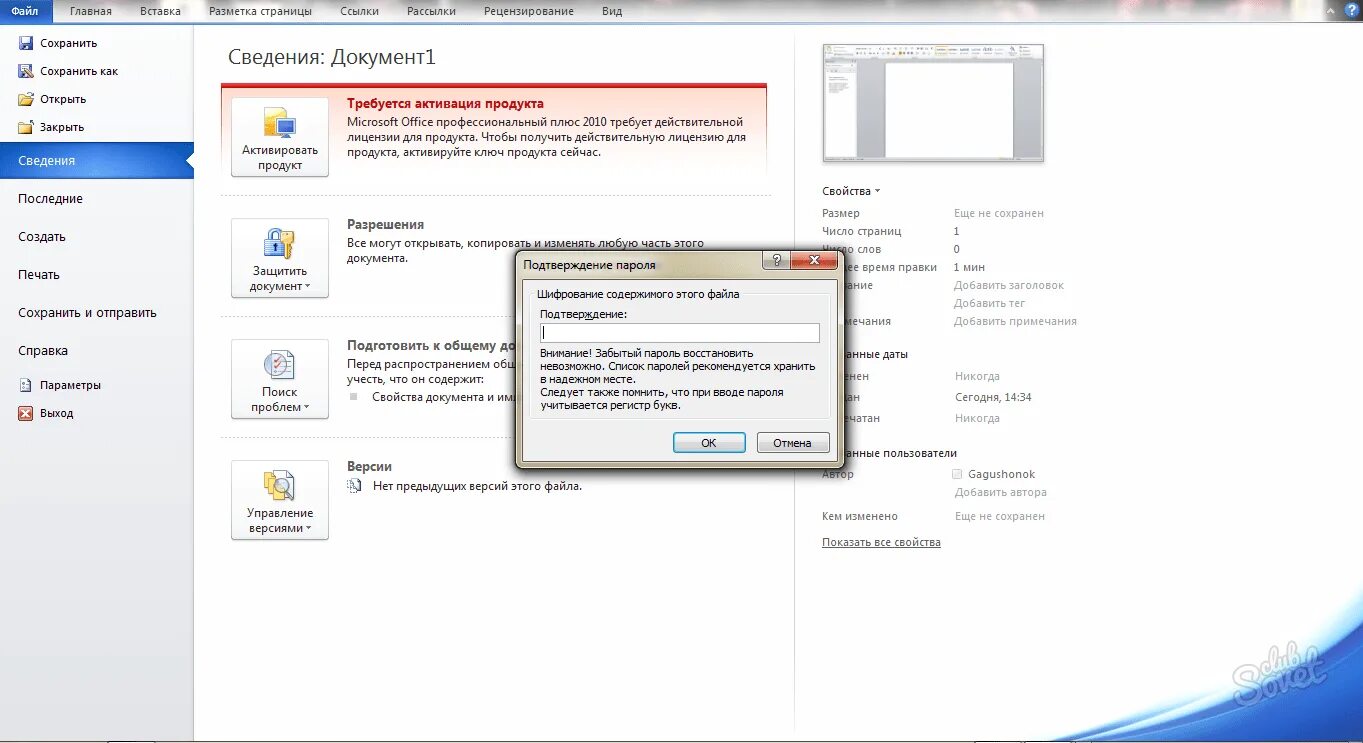Open the Вставка ribbon tab
This screenshot has width=1363, height=743.
[161, 11]
